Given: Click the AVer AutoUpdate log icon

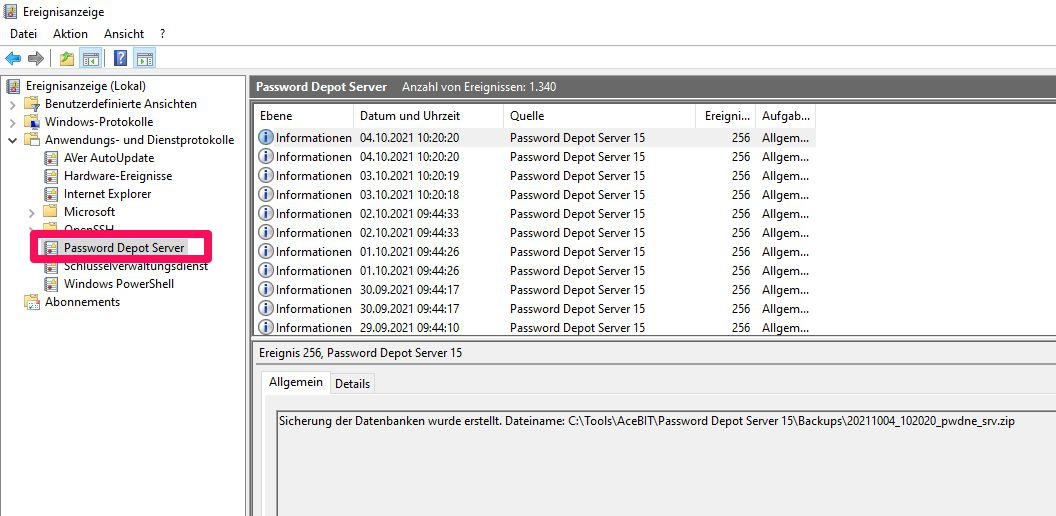Looking at the screenshot, I should pos(51,158).
